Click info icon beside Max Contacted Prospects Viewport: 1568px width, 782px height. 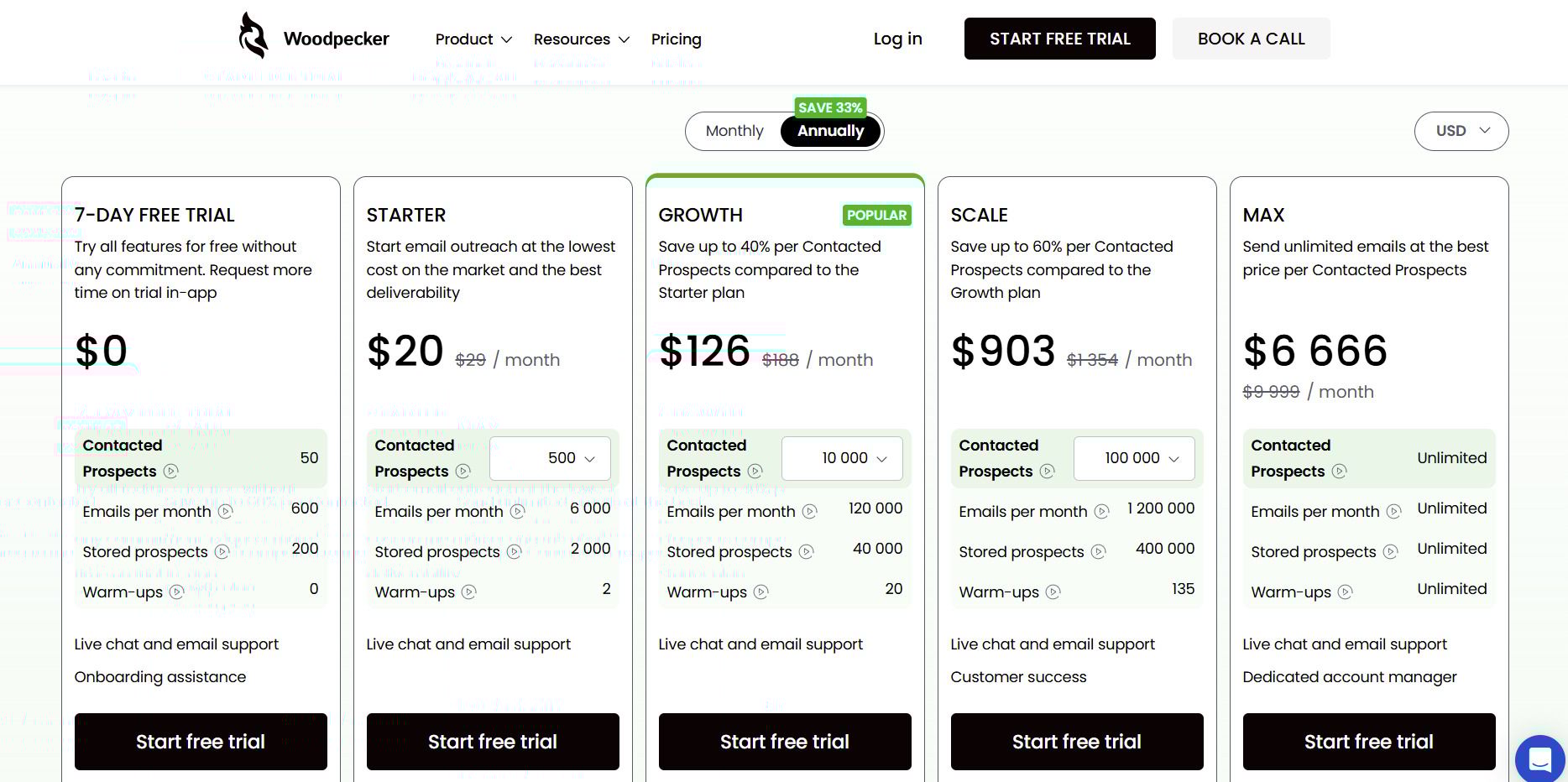(x=1340, y=472)
